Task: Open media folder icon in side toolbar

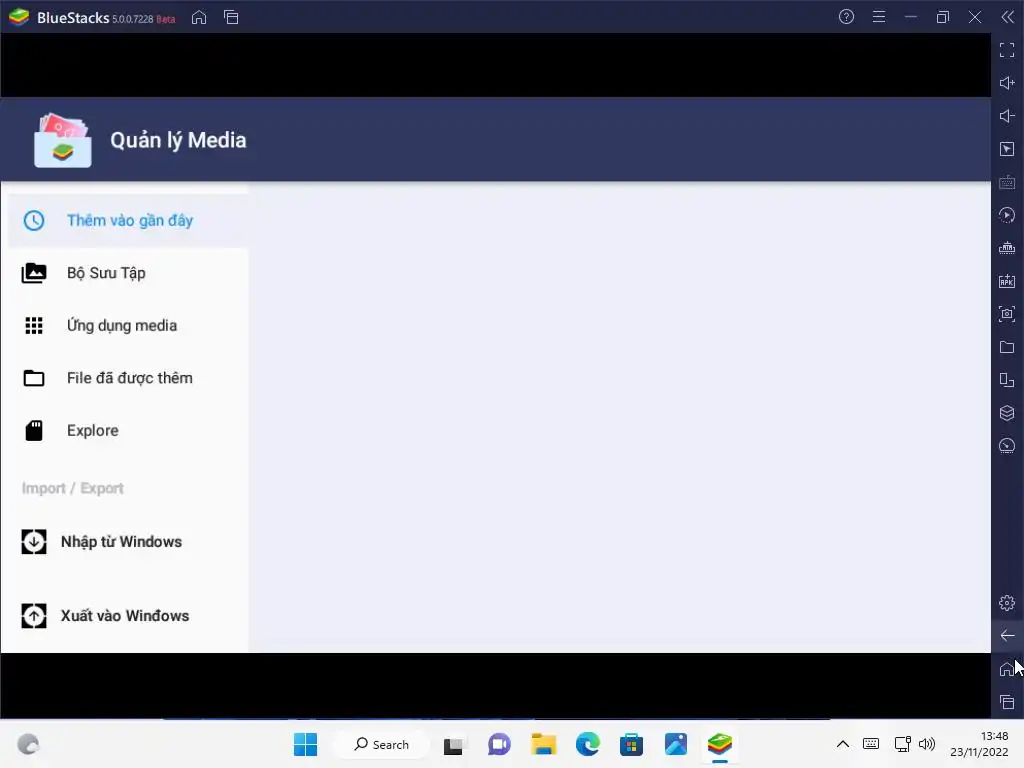Action: [1007, 347]
